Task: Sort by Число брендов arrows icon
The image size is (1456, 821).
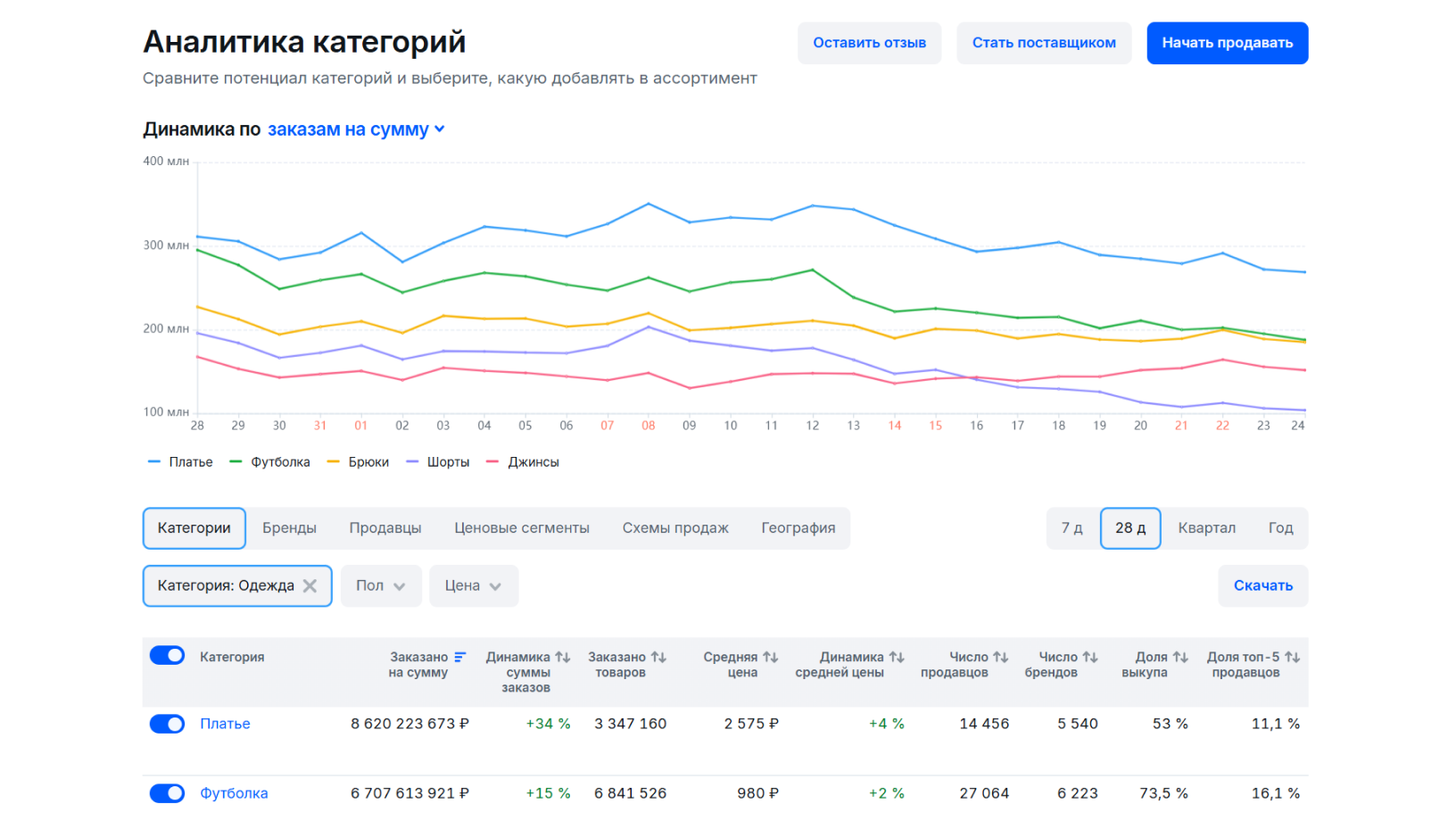Action: [1090, 658]
